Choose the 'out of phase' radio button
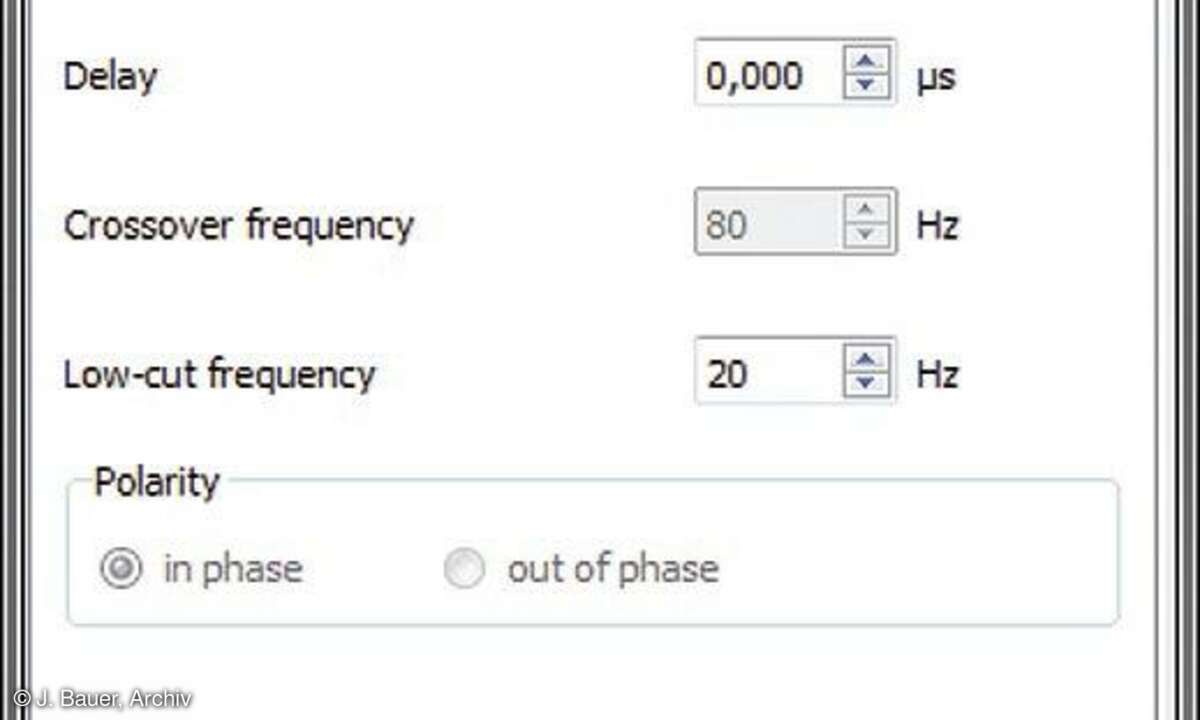 click(x=464, y=570)
